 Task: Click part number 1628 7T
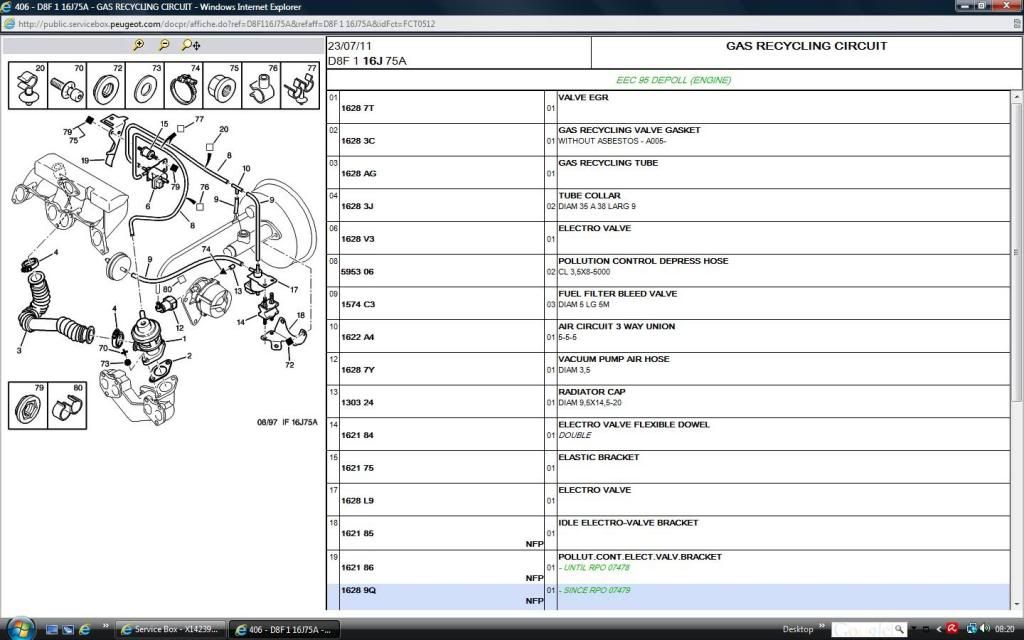coord(357,108)
